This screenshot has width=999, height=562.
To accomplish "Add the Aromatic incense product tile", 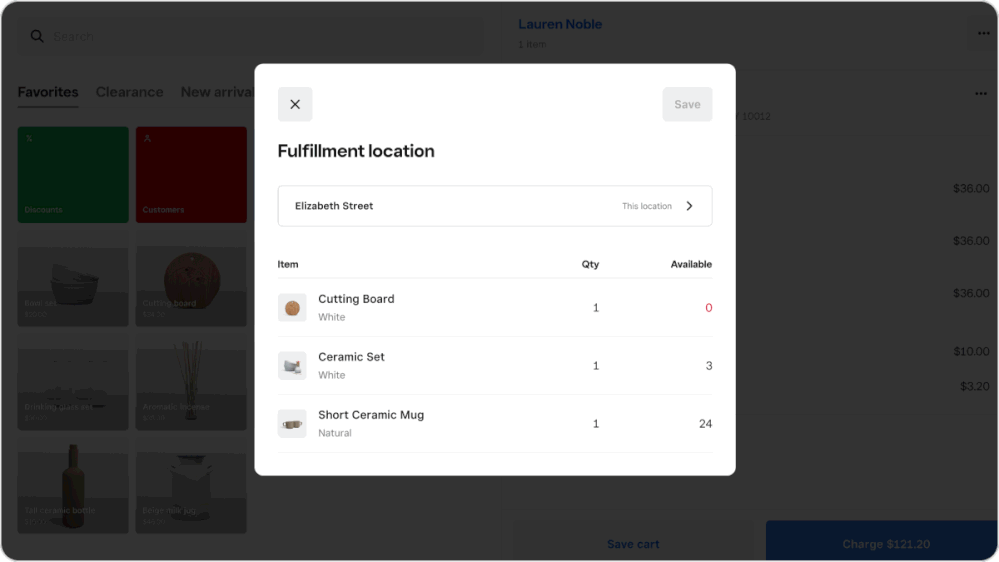I will click(x=191, y=382).
